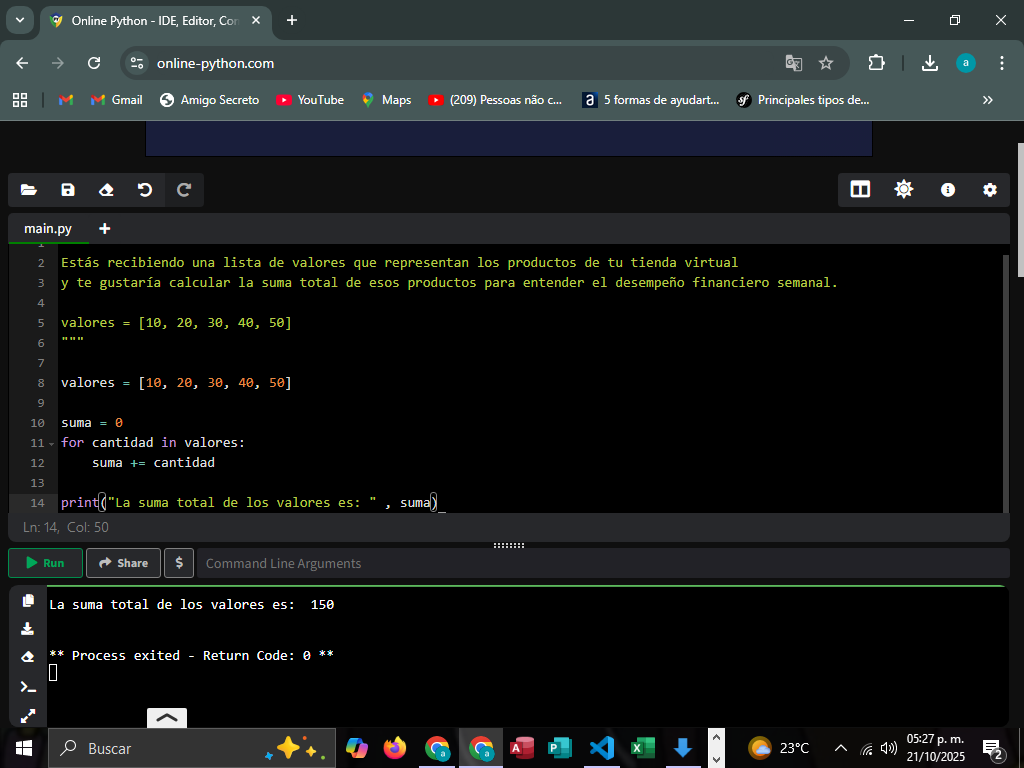Copy console output using the copy icon
This screenshot has width=1024, height=768.
coord(28,601)
